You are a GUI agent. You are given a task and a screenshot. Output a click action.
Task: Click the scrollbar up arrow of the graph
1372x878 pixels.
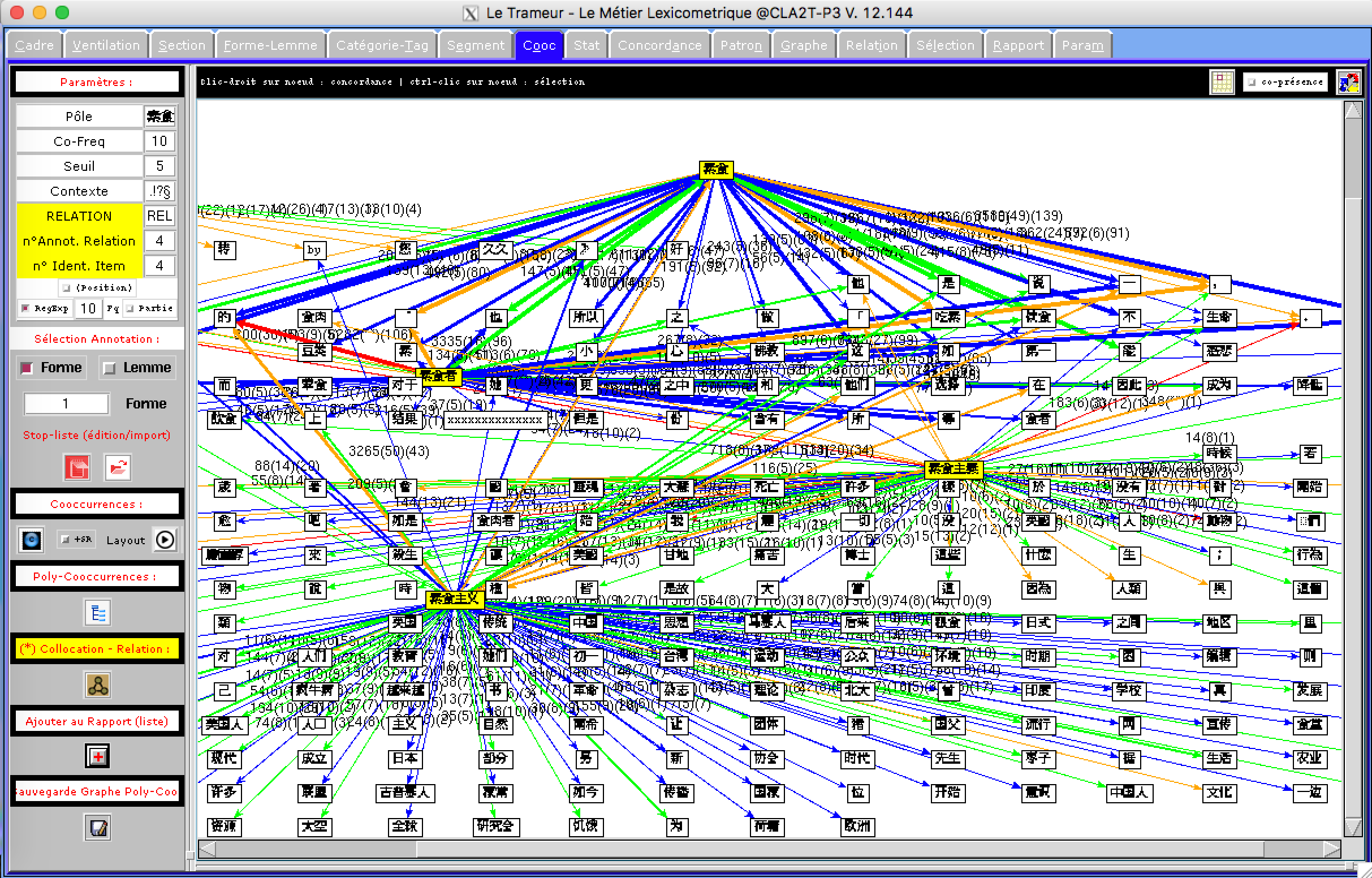click(x=1353, y=110)
